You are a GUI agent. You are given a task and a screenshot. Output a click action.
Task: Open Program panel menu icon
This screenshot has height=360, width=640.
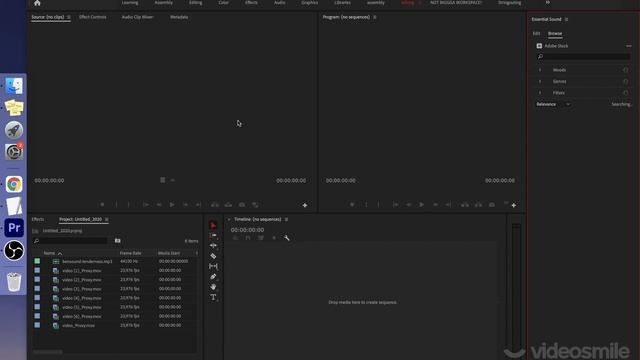[x=375, y=17]
